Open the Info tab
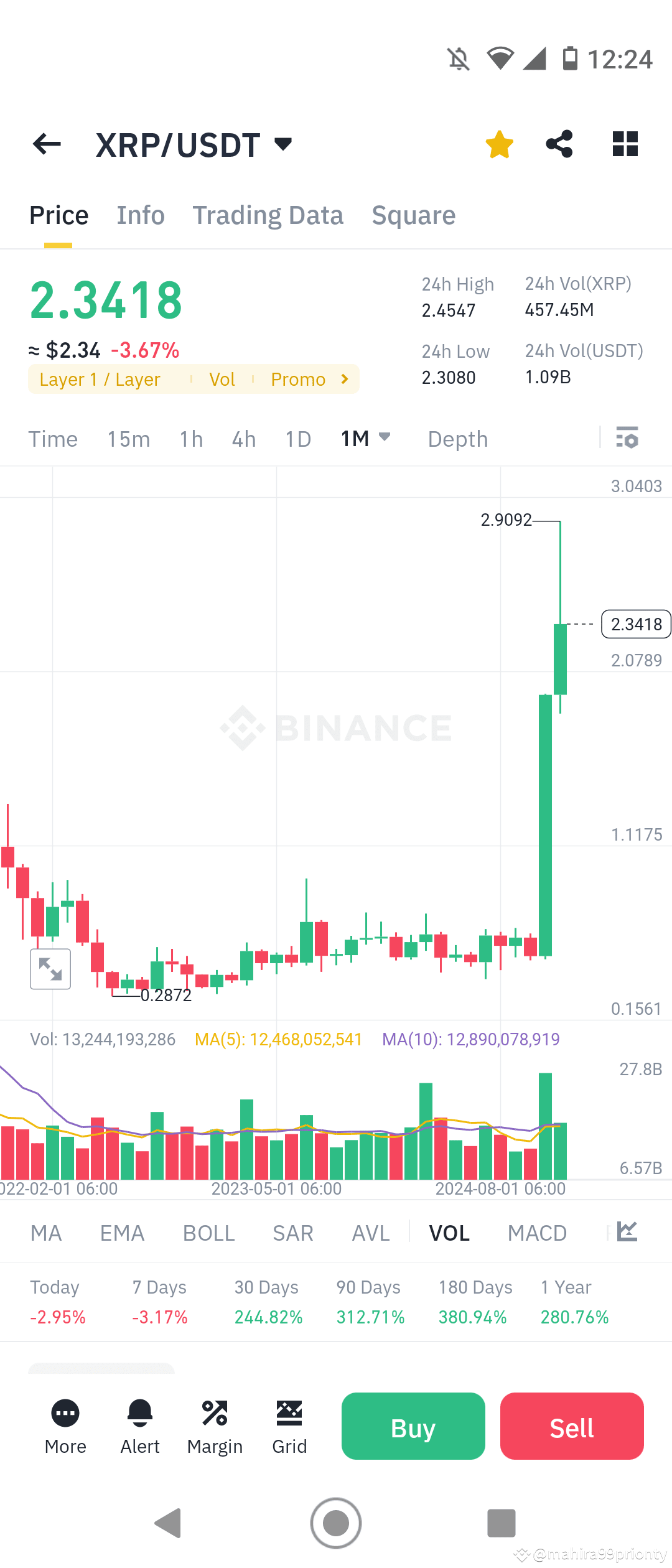672x1568 pixels. coord(140,215)
